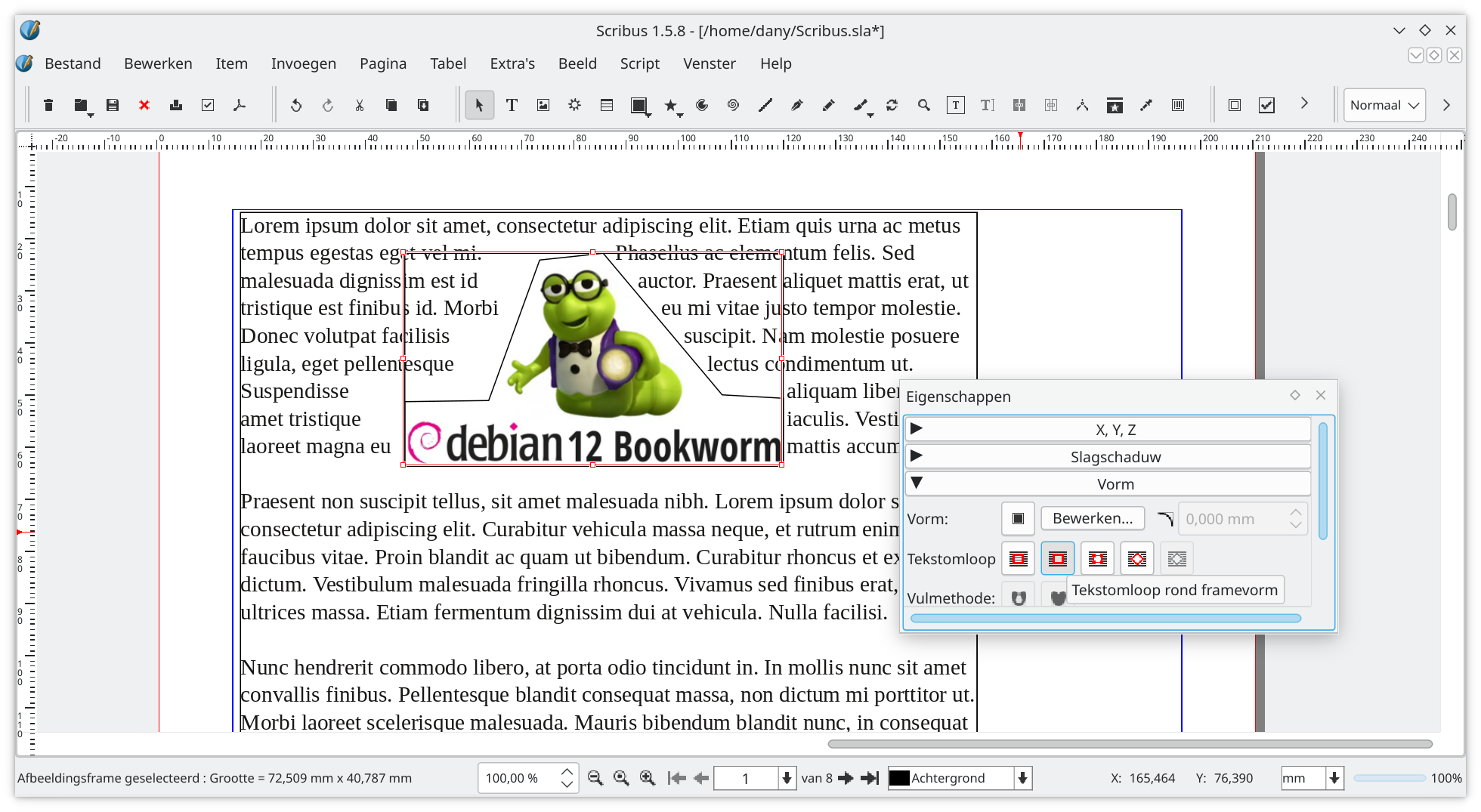Click the New document icon

click(48, 105)
